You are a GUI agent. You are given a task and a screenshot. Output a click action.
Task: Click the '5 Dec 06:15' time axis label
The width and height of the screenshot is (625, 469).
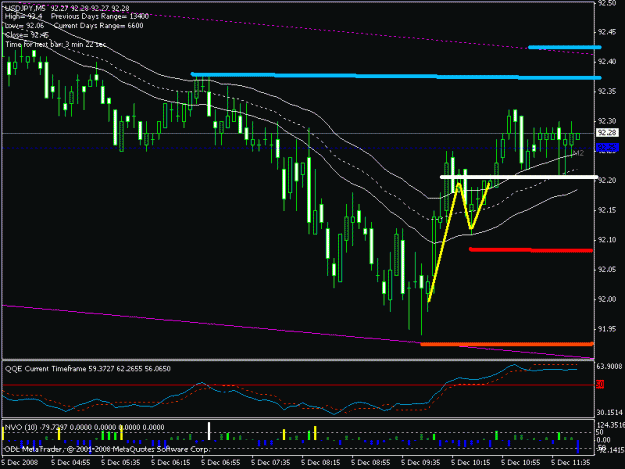tap(171, 463)
